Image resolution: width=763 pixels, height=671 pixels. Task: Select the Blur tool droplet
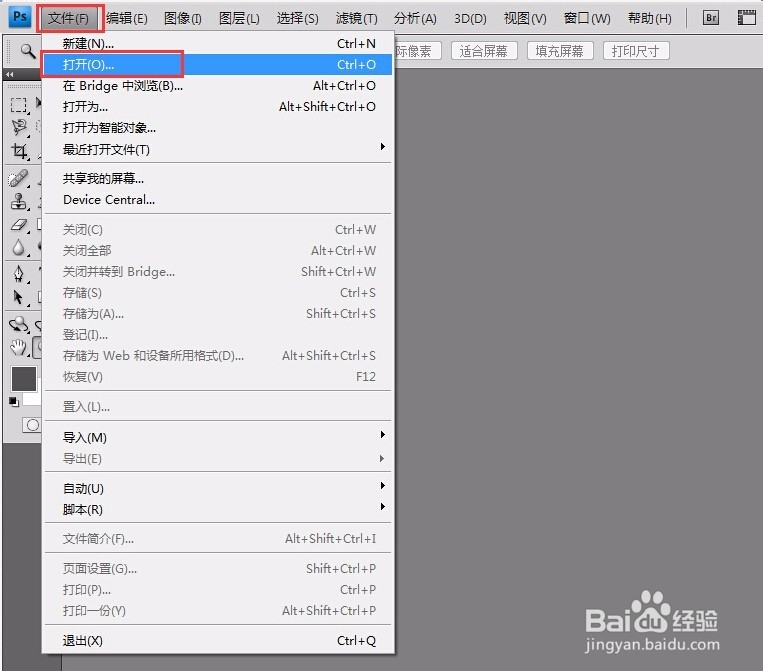(19, 248)
